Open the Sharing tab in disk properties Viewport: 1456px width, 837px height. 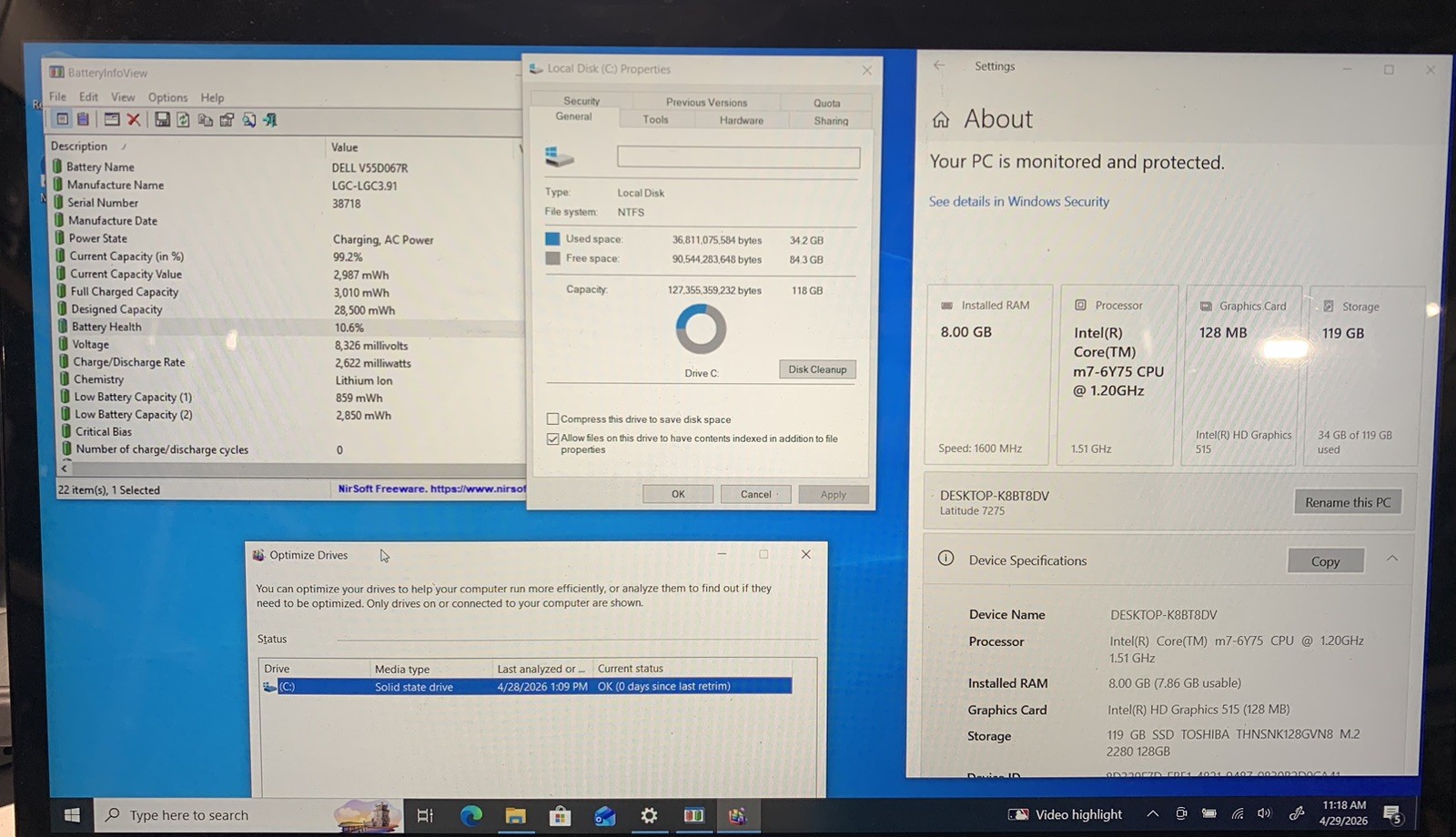(x=831, y=120)
